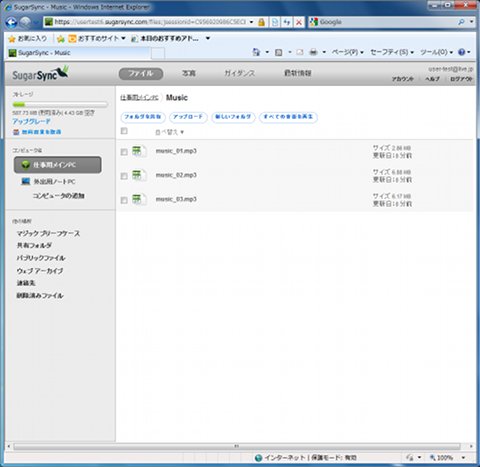Click the printer icon in command bar
This screenshot has height=467, width=480.
[x=313, y=52]
